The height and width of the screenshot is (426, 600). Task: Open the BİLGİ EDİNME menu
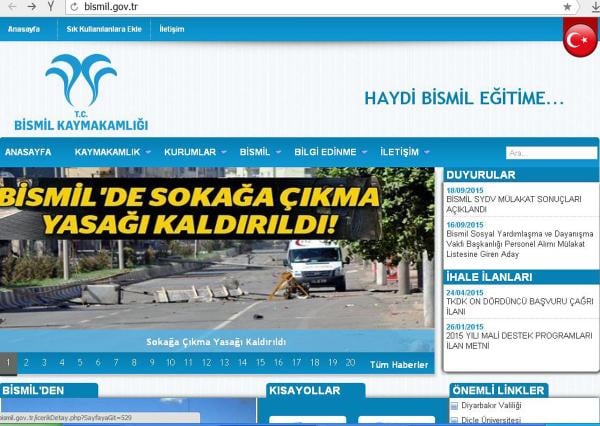(325, 152)
